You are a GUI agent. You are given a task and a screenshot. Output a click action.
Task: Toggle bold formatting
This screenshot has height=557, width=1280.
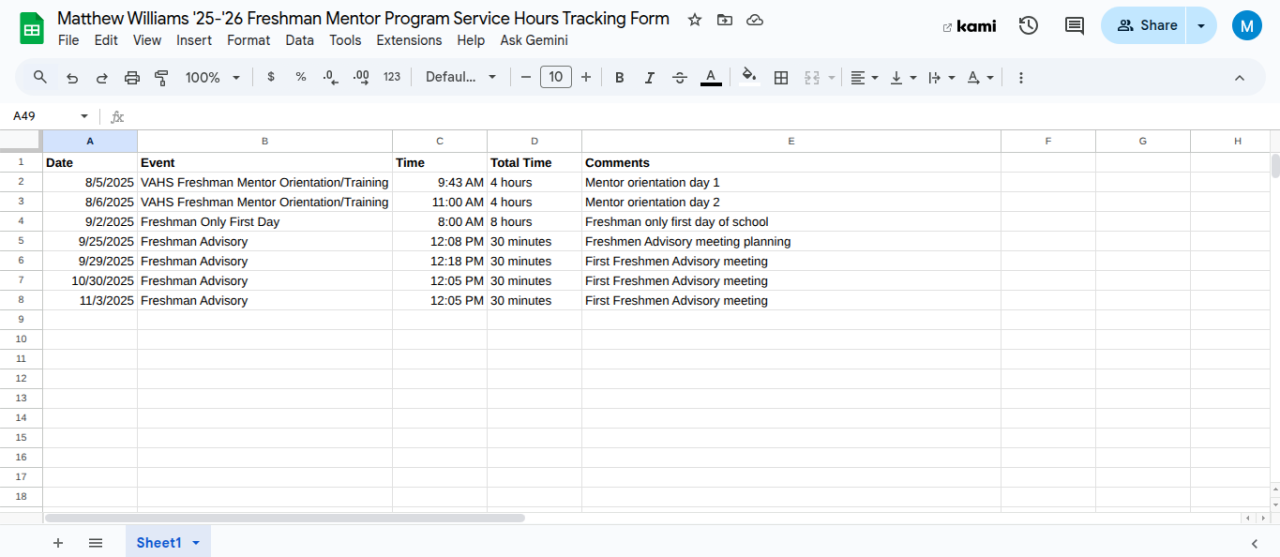(620, 77)
